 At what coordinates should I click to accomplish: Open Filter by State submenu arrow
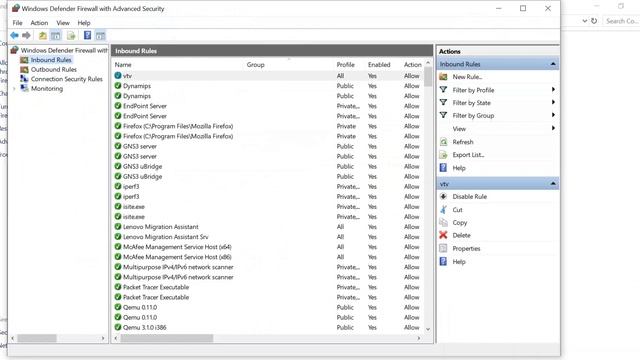tap(553, 102)
